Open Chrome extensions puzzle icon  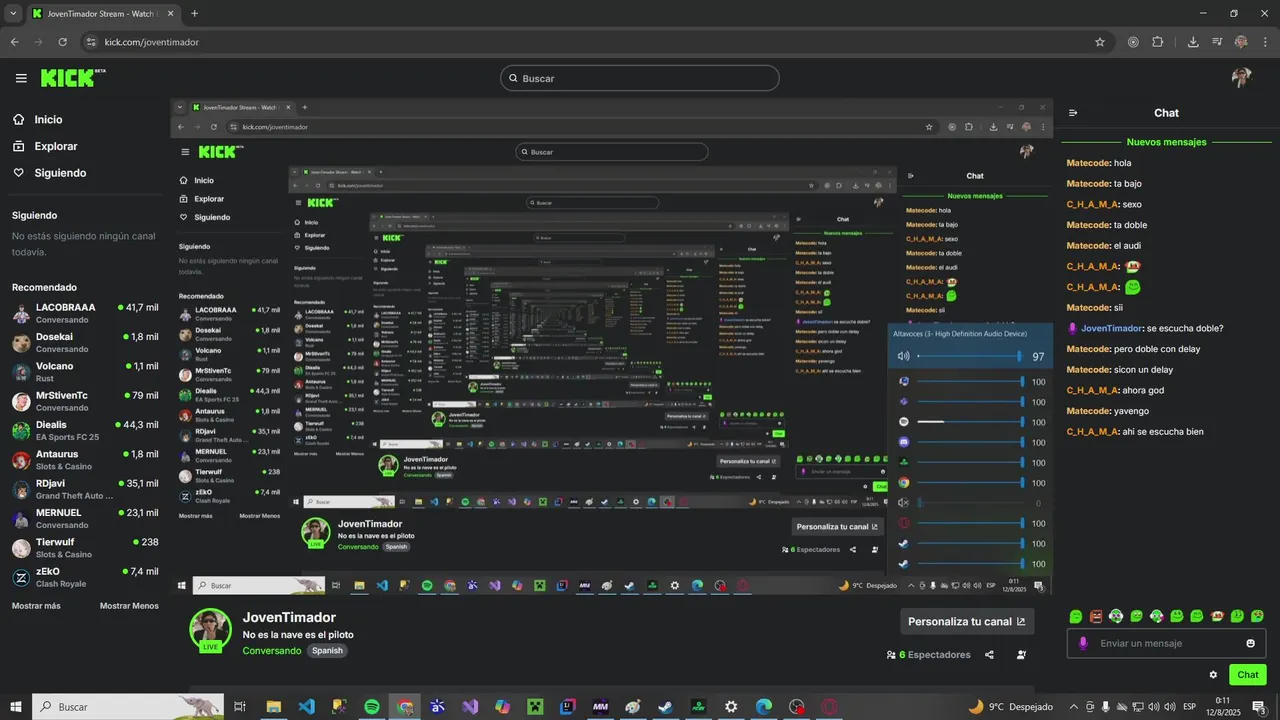coord(1158,42)
